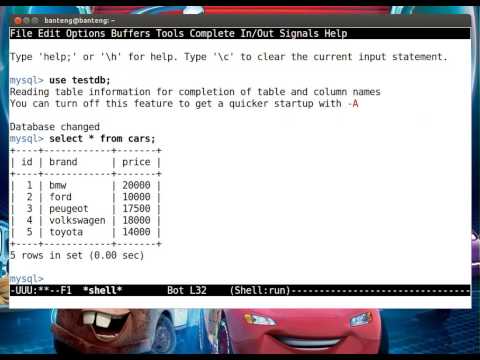
Task: Click the minibuffer below the mode line
Action: (240, 302)
